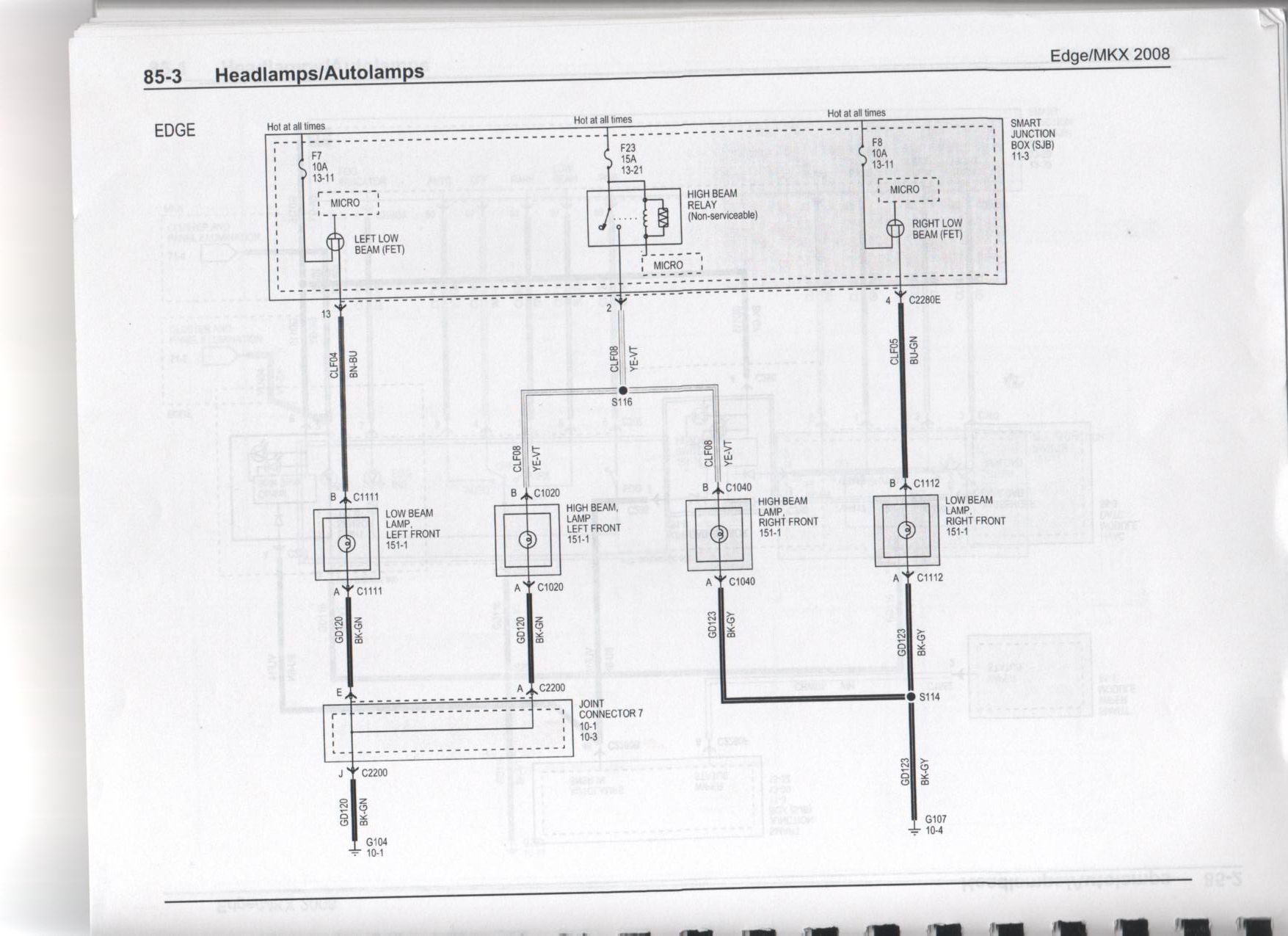Click the S116 splice label

point(622,402)
